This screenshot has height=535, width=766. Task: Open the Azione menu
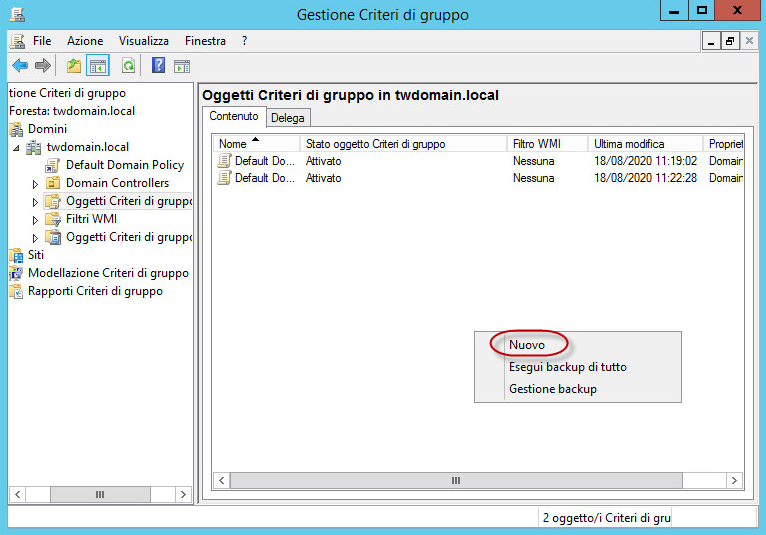point(85,41)
